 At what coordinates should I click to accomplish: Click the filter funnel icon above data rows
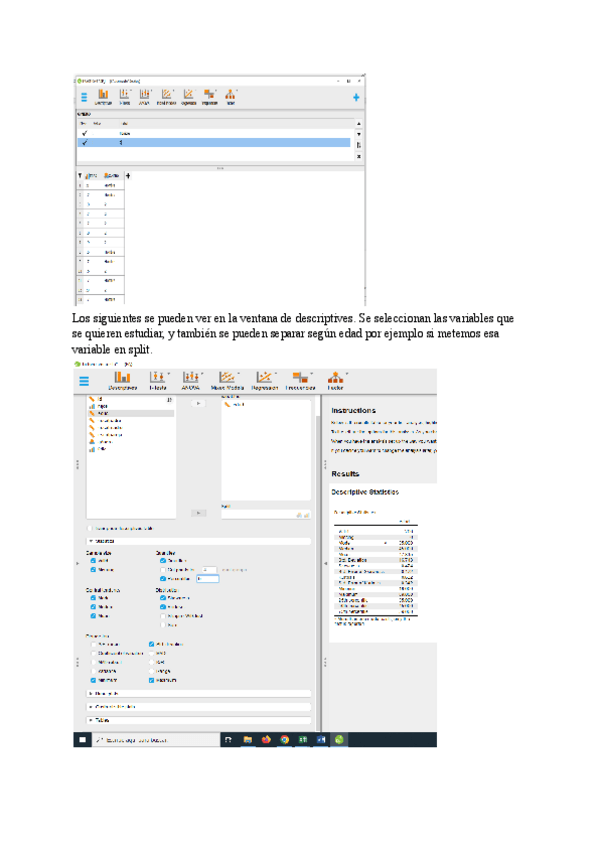pyautogui.click(x=80, y=176)
